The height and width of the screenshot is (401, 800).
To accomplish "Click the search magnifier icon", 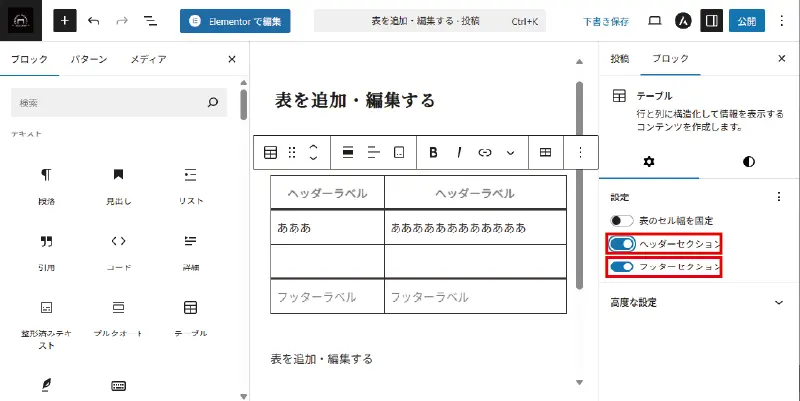I will [213, 103].
